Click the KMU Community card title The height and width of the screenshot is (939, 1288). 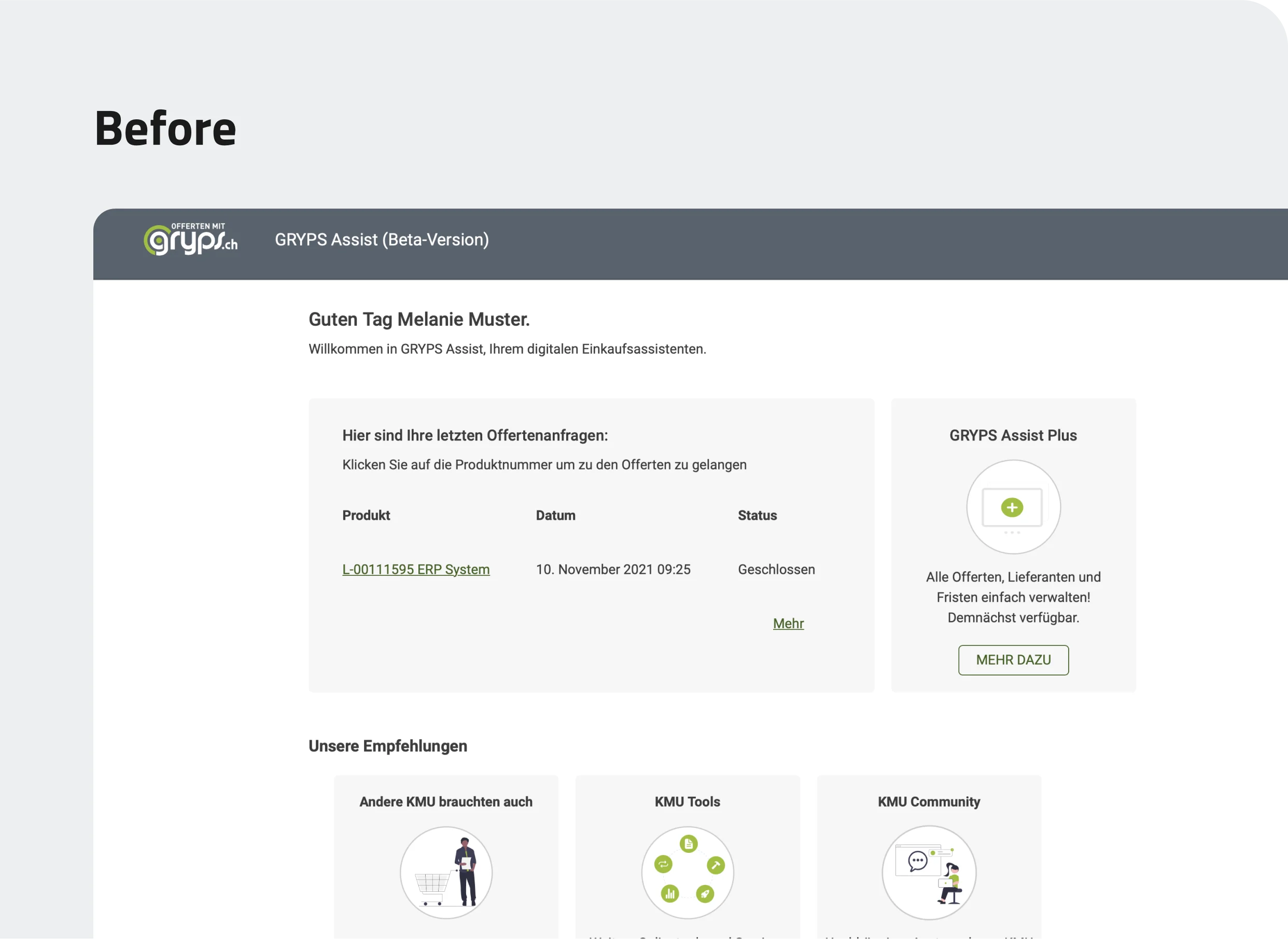point(928,802)
